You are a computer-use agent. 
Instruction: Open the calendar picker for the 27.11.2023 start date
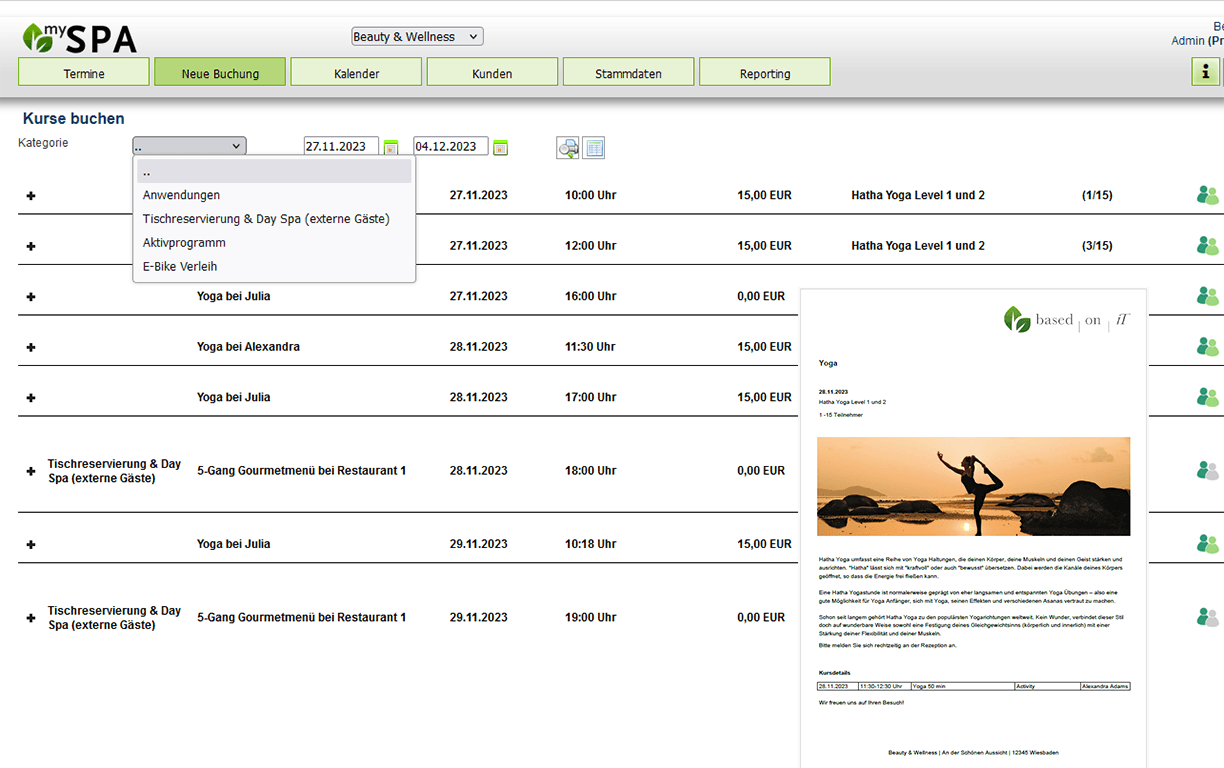tap(391, 146)
